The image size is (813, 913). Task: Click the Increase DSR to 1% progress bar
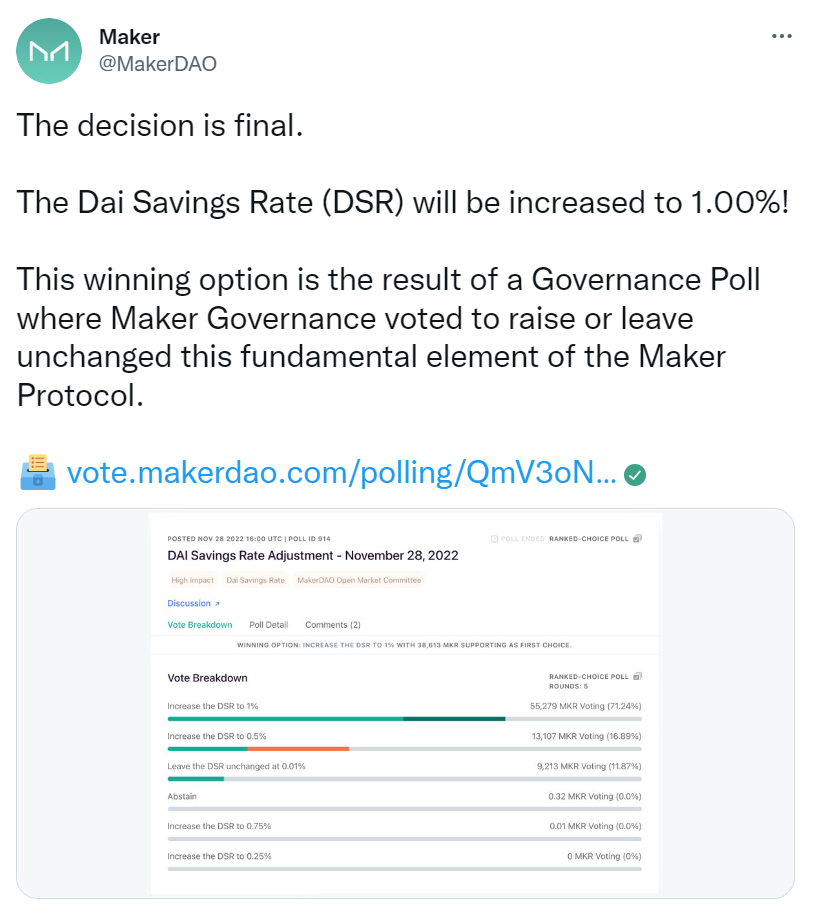(404, 719)
